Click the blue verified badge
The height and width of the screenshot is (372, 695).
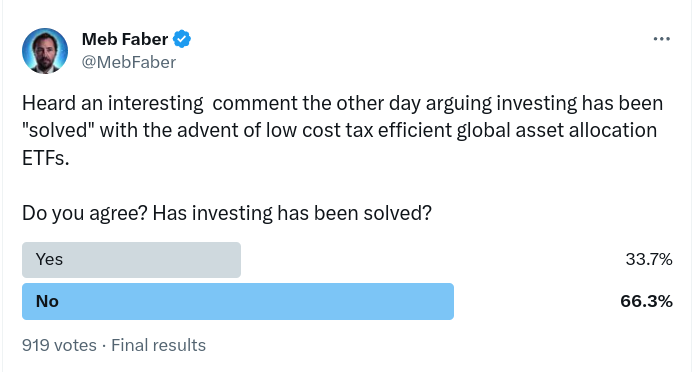click(x=182, y=39)
